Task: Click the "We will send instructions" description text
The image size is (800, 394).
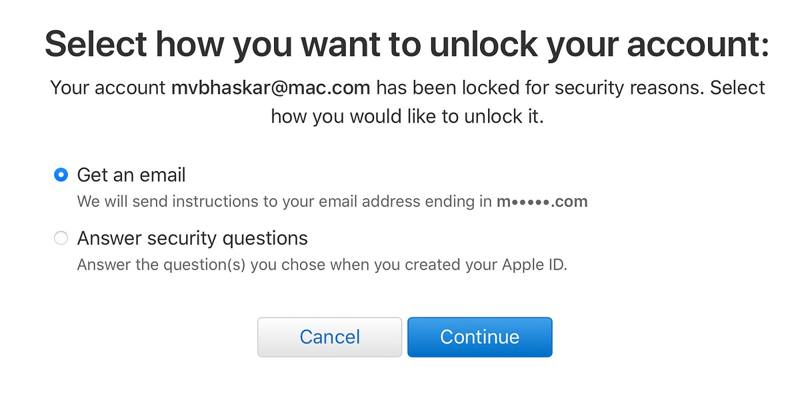Action: 332,202
